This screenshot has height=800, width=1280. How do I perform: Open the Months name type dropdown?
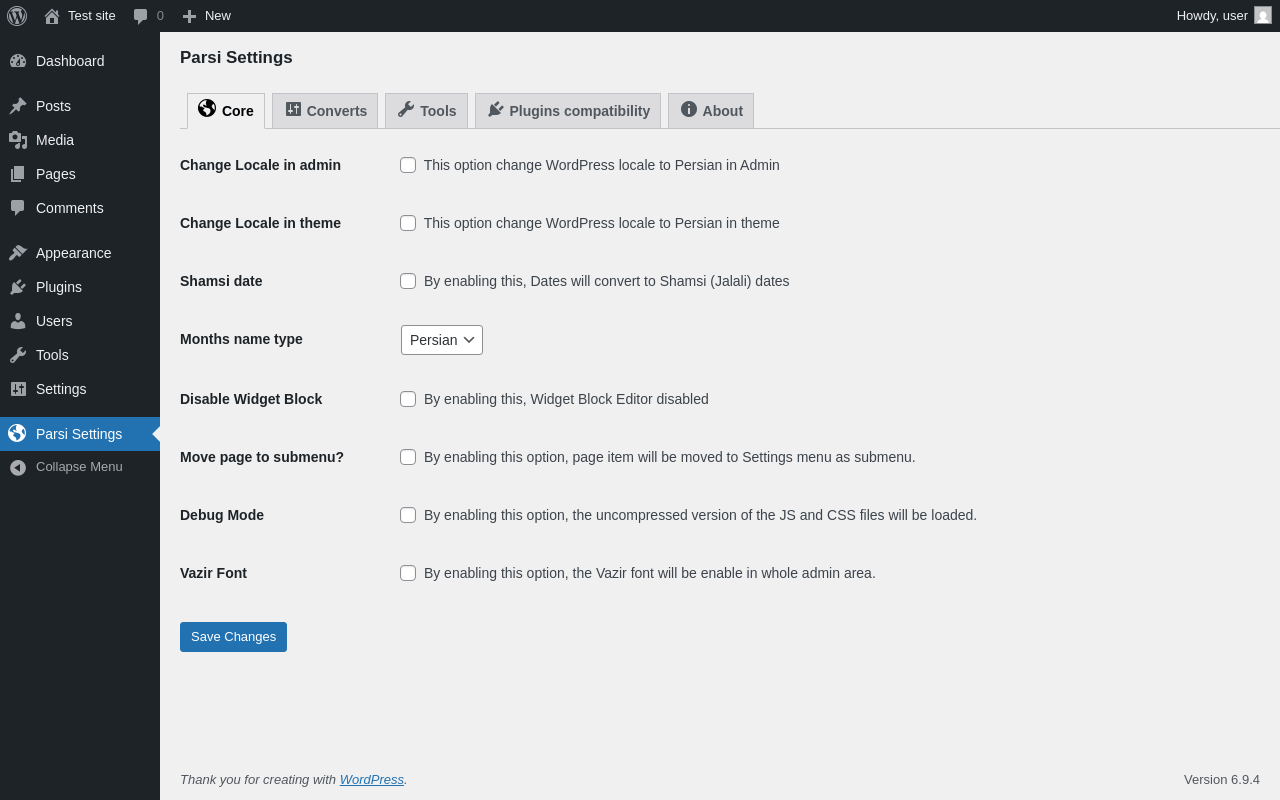442,340
